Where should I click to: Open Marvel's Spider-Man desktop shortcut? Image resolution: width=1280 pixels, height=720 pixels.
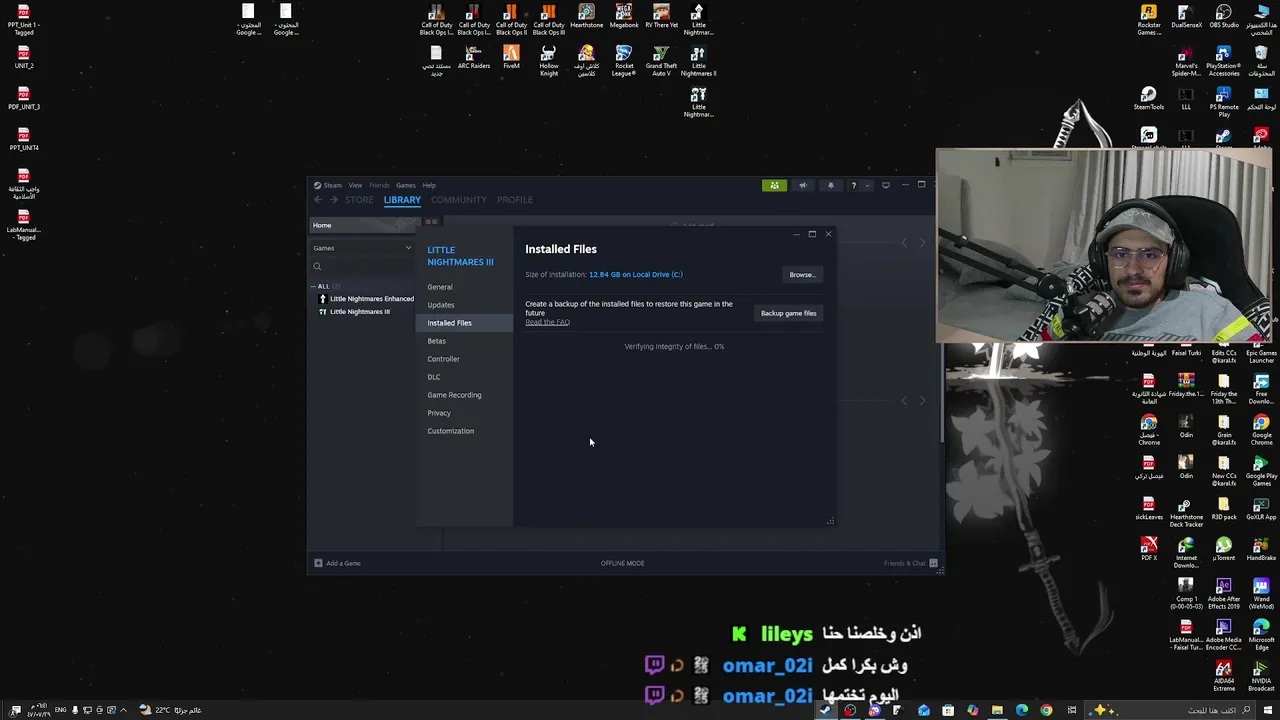(x=1186, y=61)
